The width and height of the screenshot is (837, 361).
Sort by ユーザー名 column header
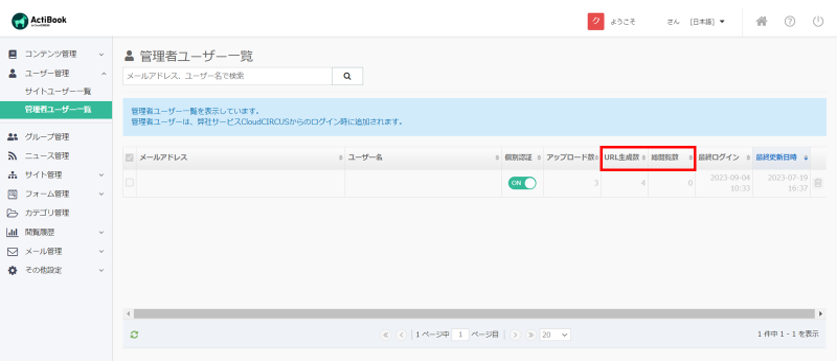click(423, 158)
